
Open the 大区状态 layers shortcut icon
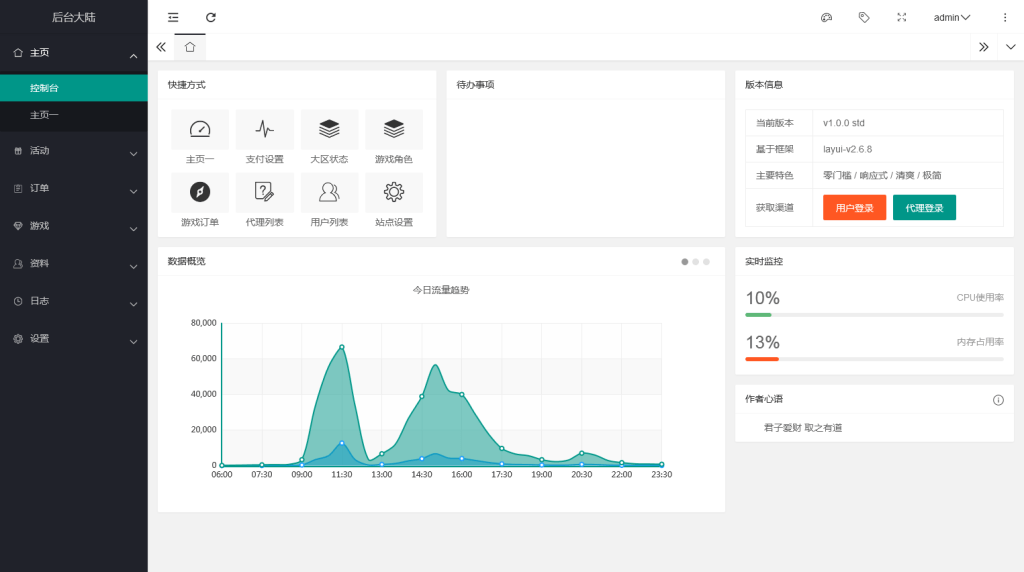329,129
